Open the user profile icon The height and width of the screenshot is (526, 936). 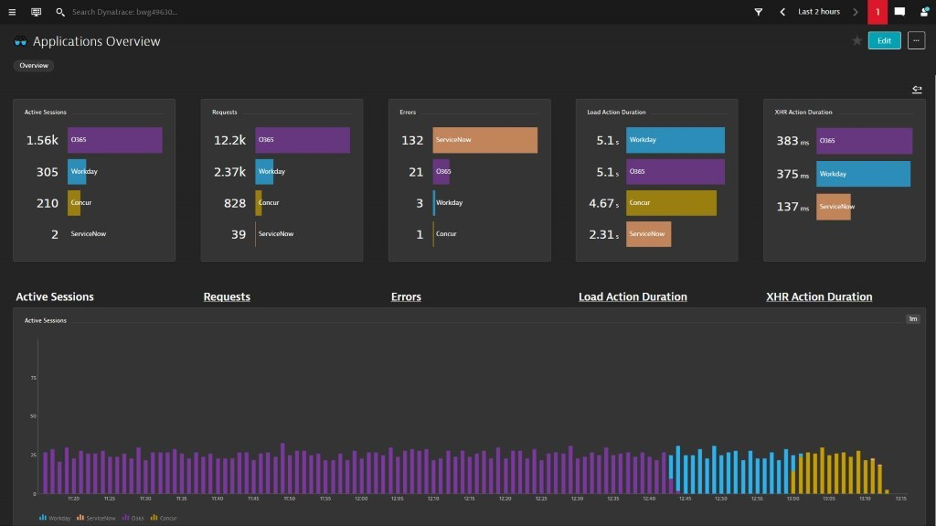pyautogui.click(x=924, y=12)
